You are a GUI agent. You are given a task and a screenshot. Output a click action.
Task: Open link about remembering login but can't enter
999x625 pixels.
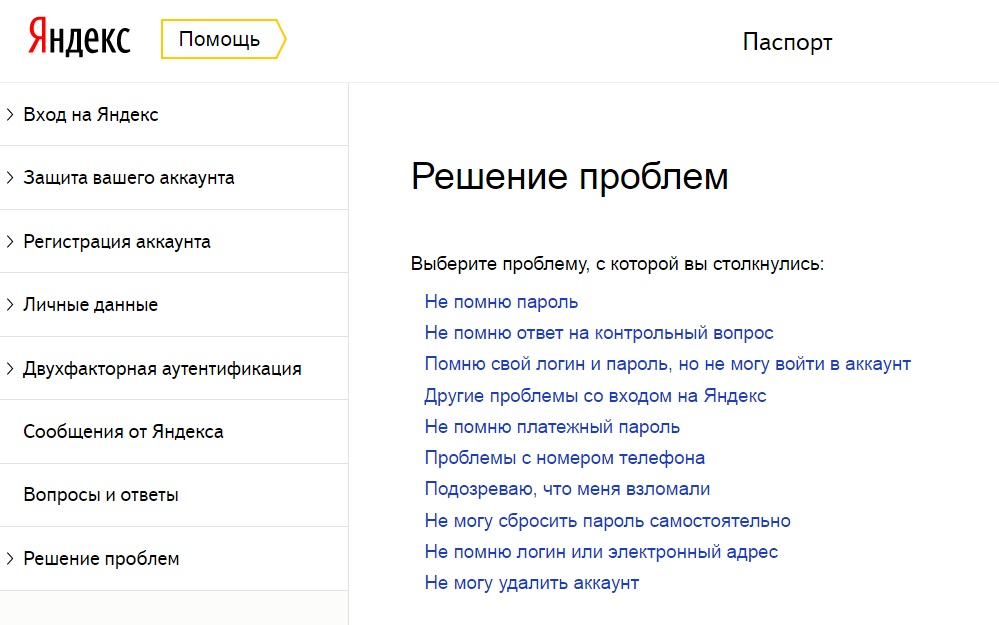pyautogui.click(x=668, y=364)
